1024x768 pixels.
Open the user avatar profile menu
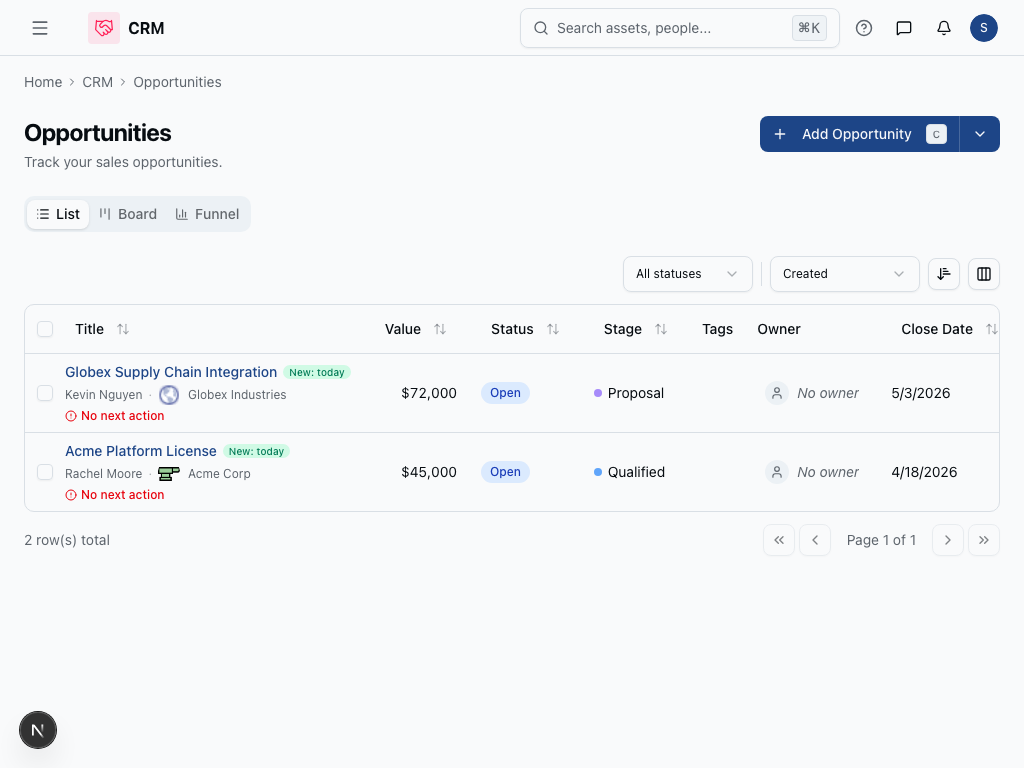click(984, 28)
